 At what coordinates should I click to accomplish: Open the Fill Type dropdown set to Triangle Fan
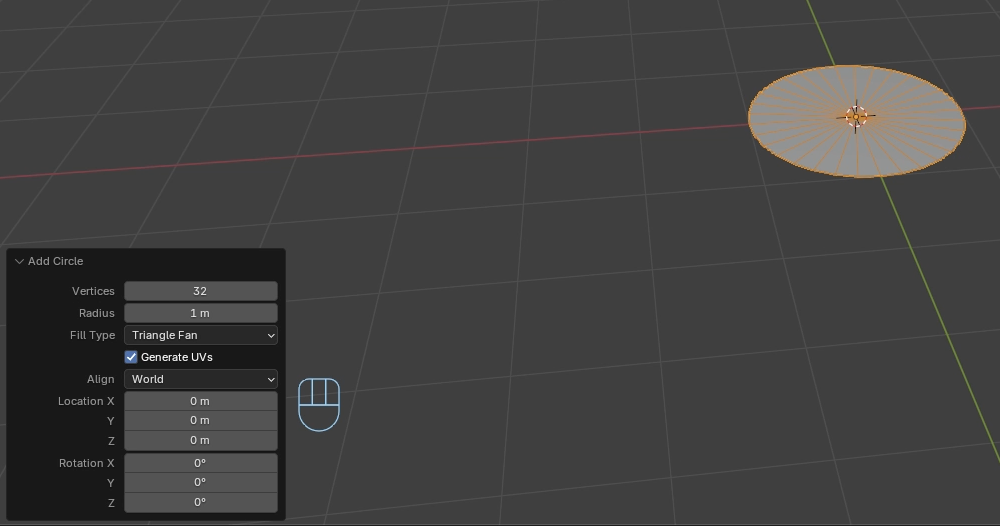tap(201, 335)
